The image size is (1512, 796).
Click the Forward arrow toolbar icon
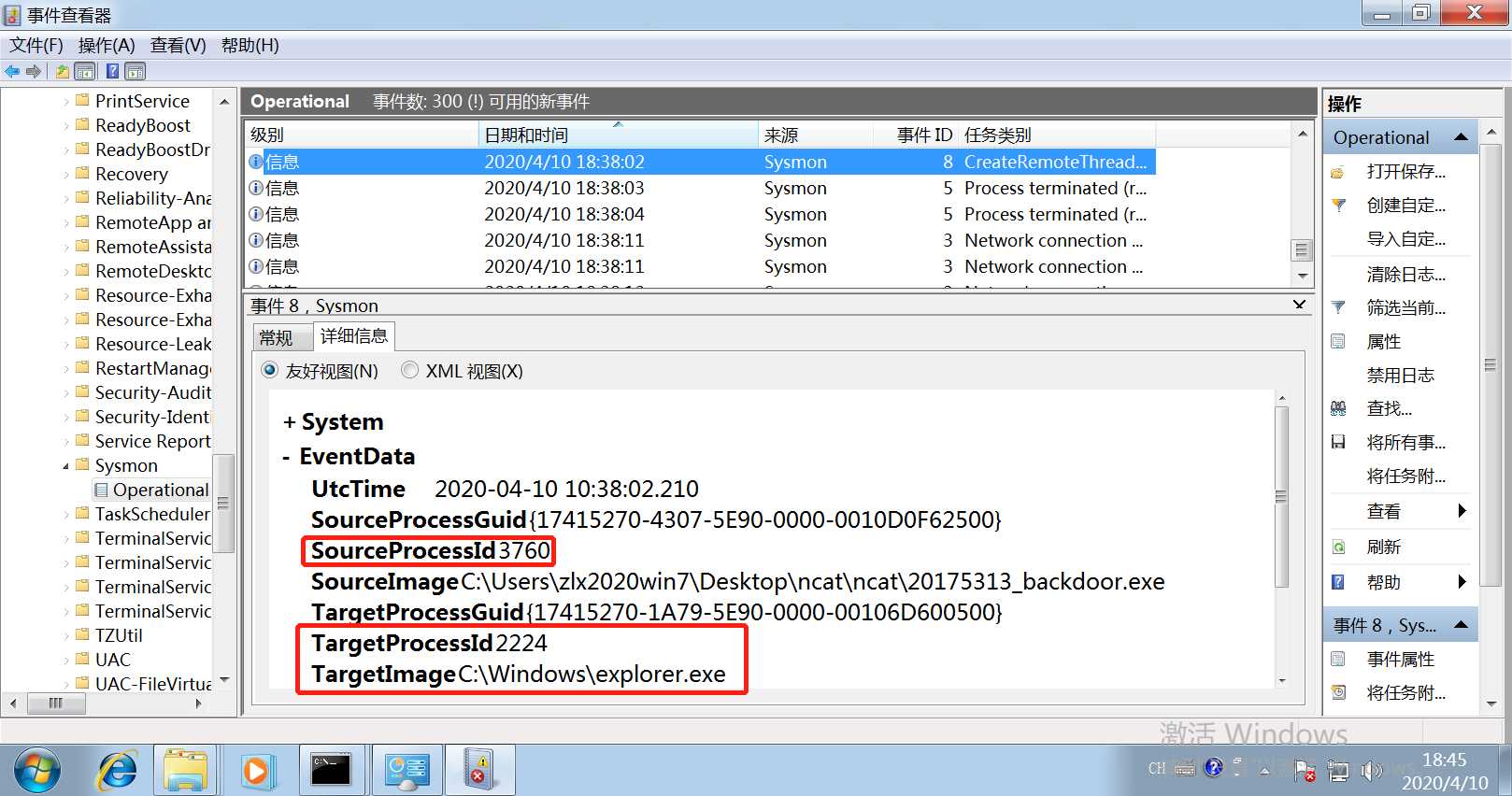tap(34, 71)
